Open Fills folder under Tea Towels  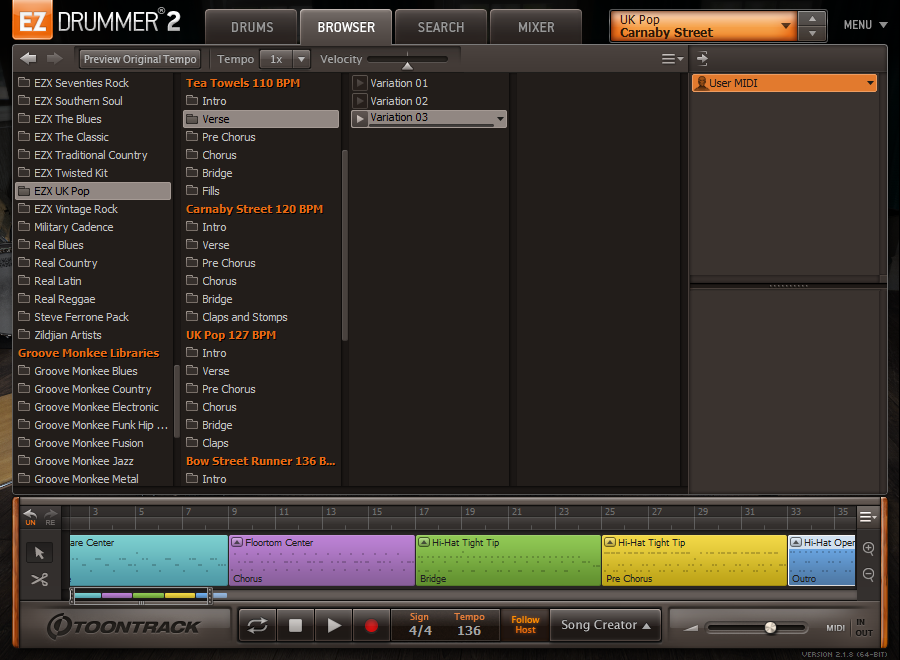[x=261, y=191]
